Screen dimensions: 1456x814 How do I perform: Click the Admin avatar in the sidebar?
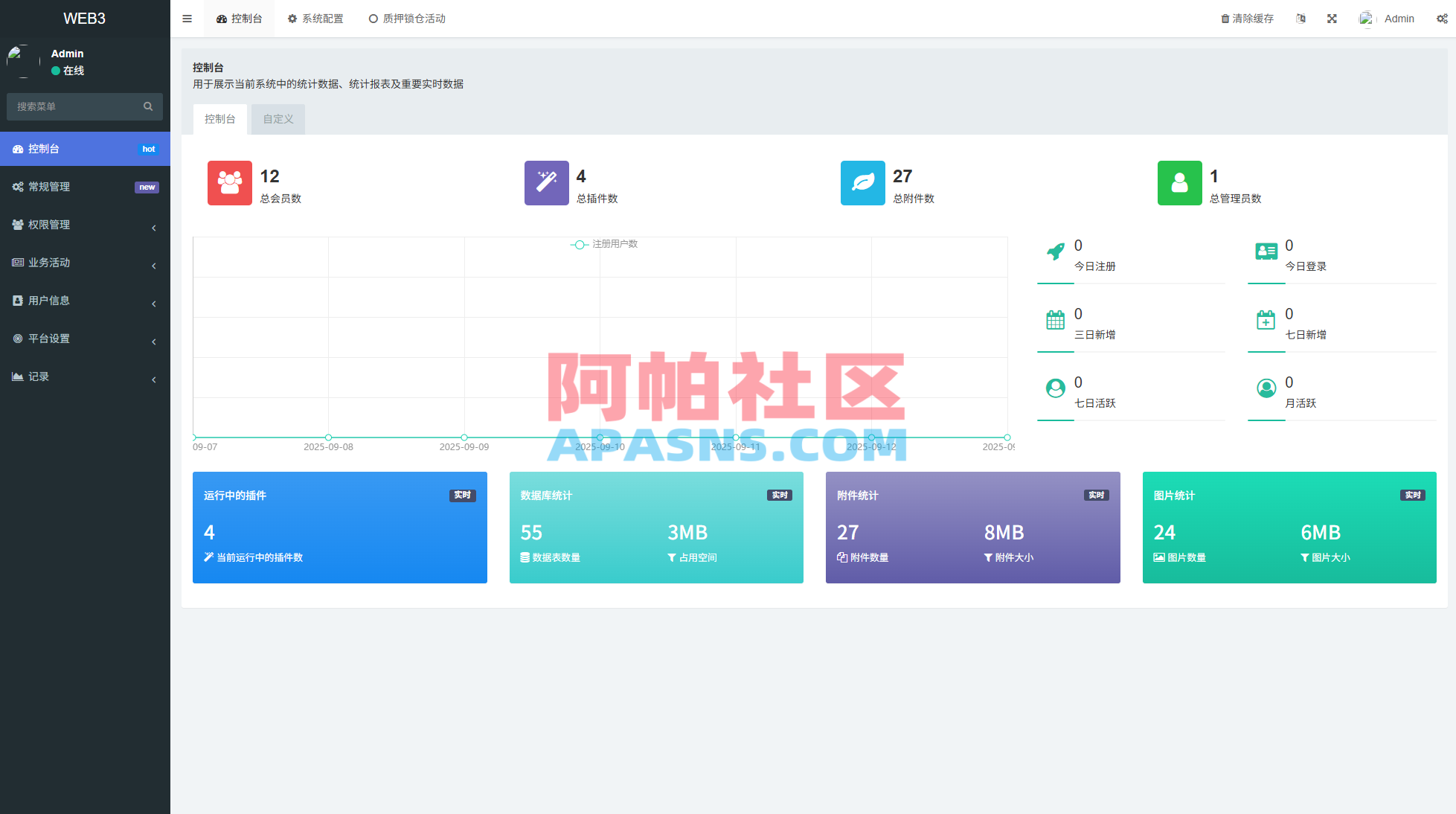(23, 61)
